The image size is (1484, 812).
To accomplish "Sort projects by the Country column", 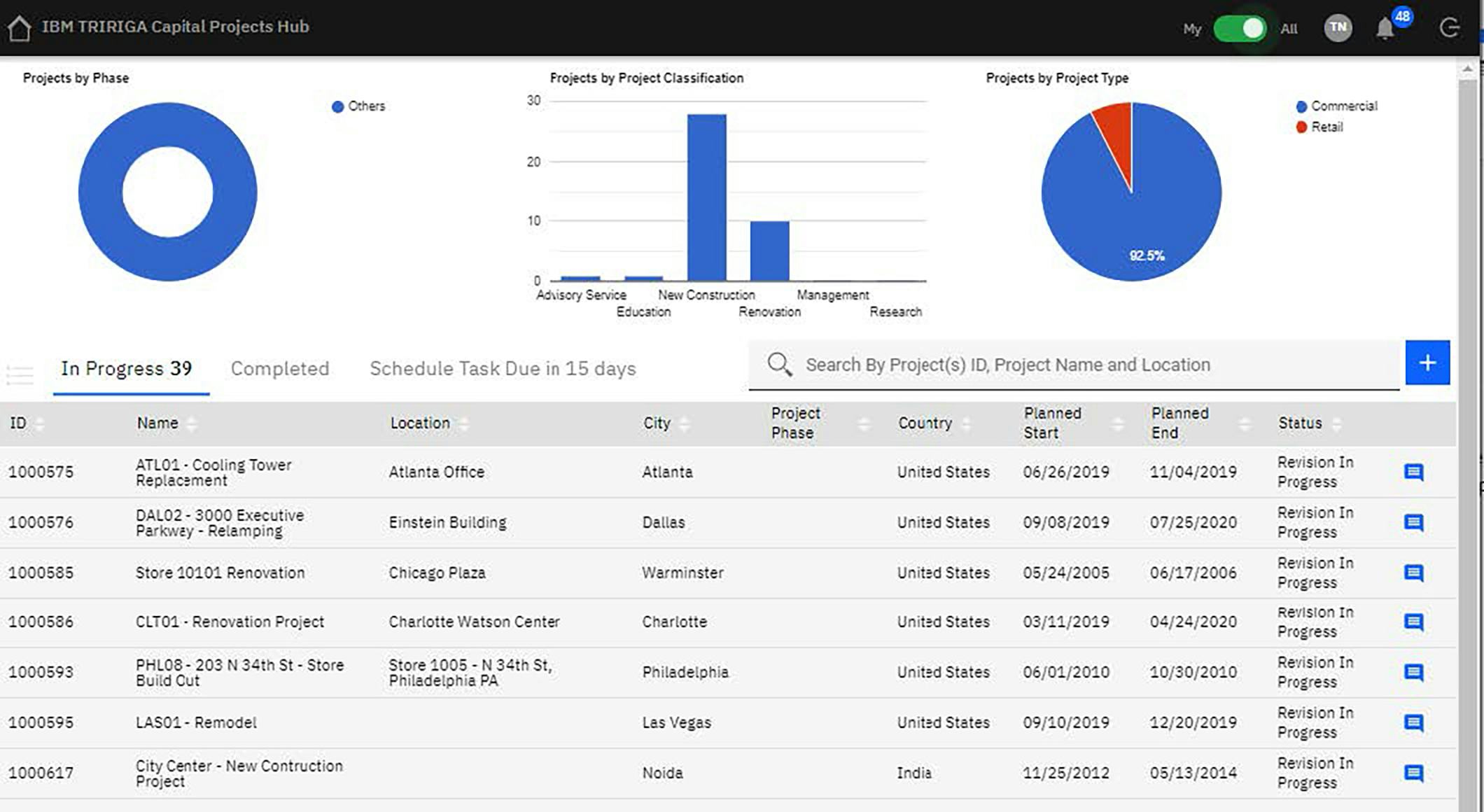I will tap(969, 423).
